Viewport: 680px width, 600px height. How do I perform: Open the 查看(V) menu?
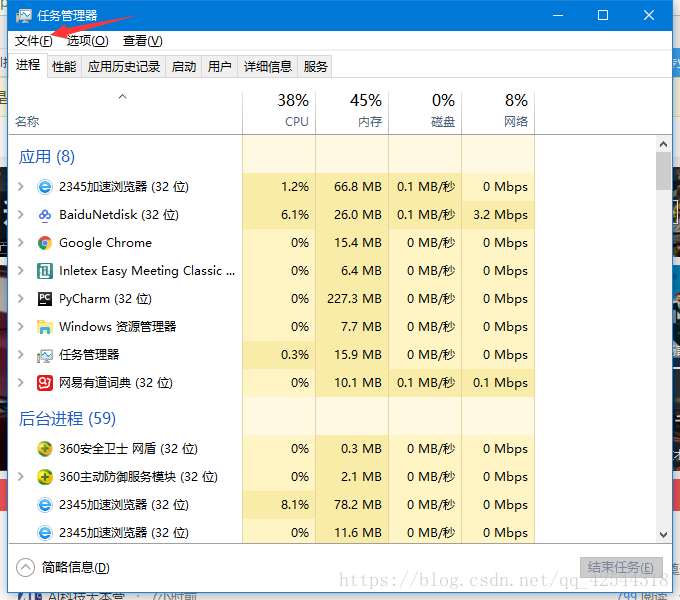click(x=143, y=41)
